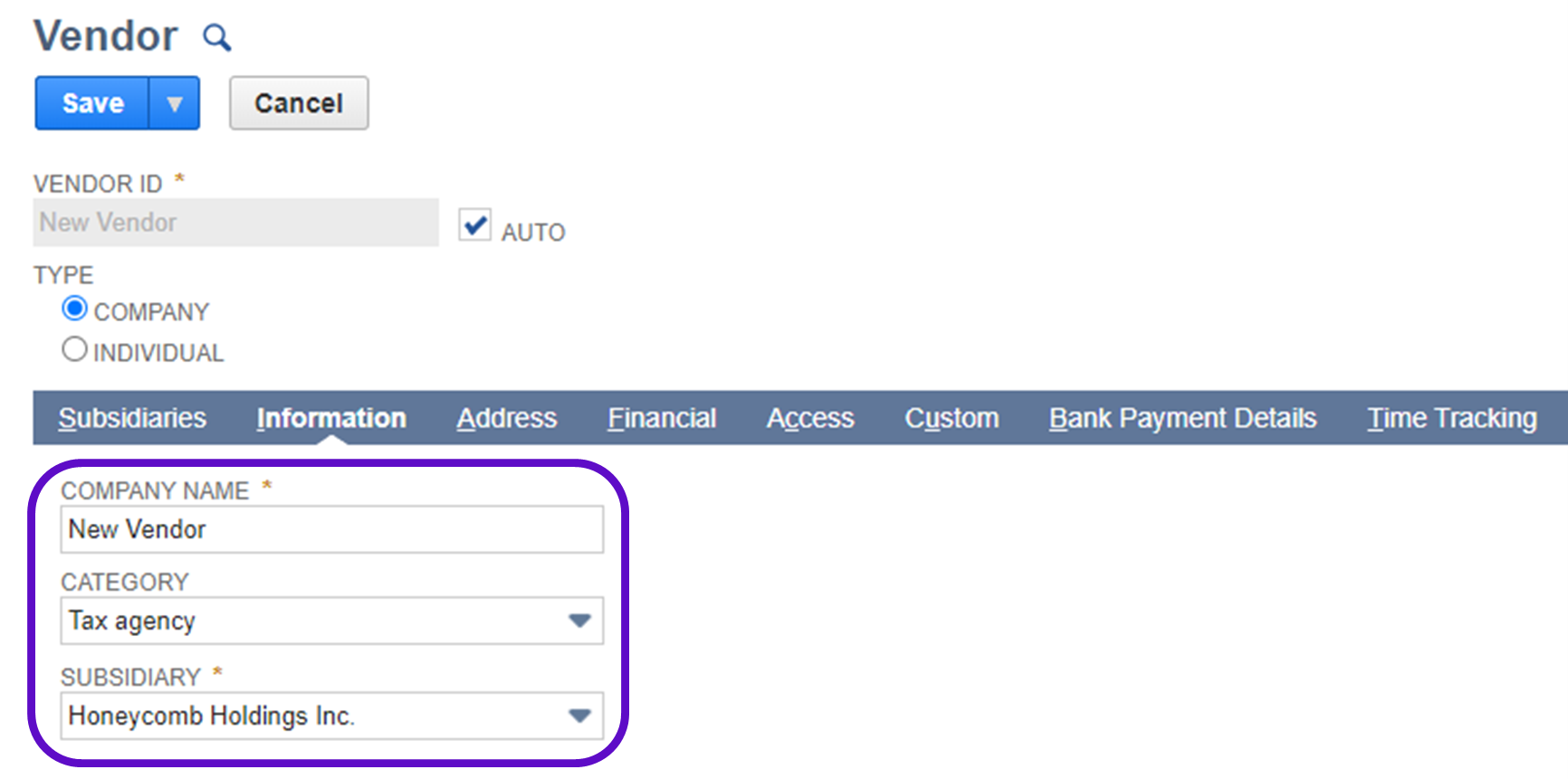Expand the Category dropdown arrow

pyautogui.click(x=579, y=621)
